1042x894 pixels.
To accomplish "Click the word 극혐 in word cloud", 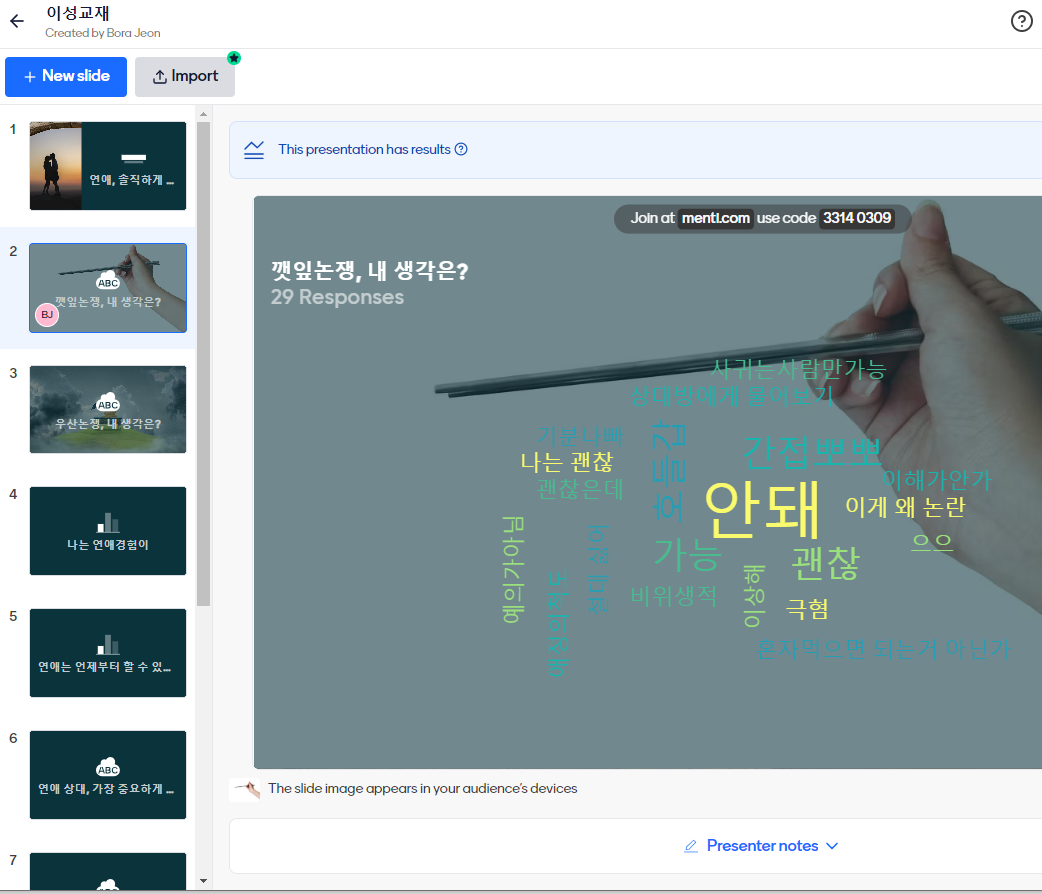I will pos(807,608).
